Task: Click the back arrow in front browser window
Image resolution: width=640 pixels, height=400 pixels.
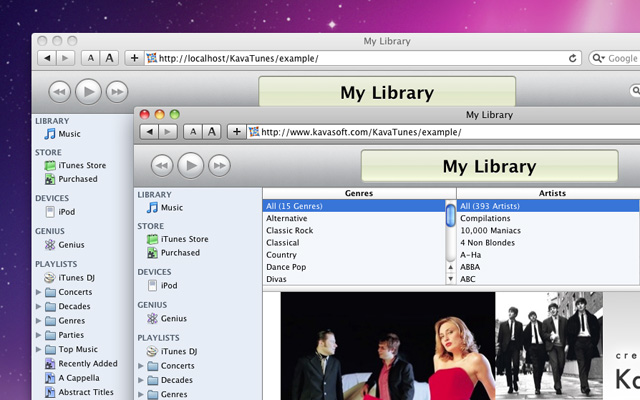Action: pyautogui.click(x=149, y=132)
